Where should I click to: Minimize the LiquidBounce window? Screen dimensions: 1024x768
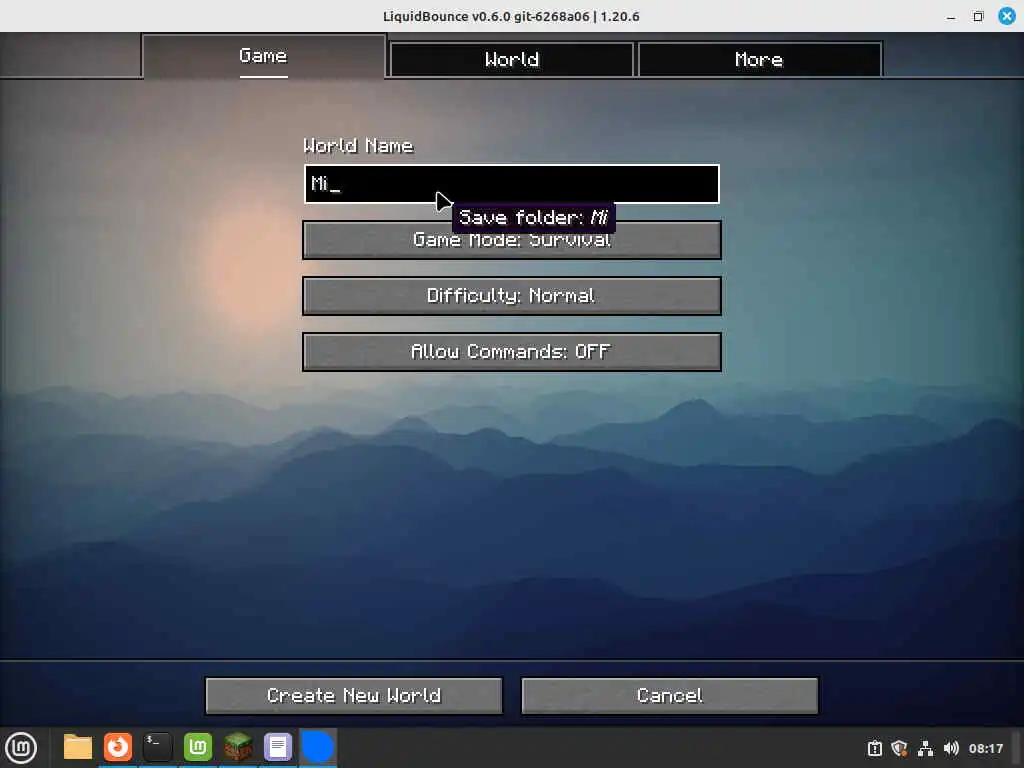(x=951, y=17)
